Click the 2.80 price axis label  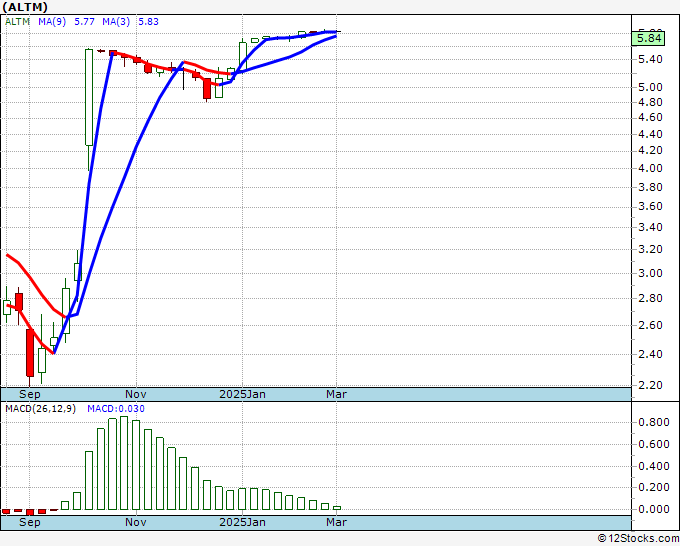[x=650, y=298]
